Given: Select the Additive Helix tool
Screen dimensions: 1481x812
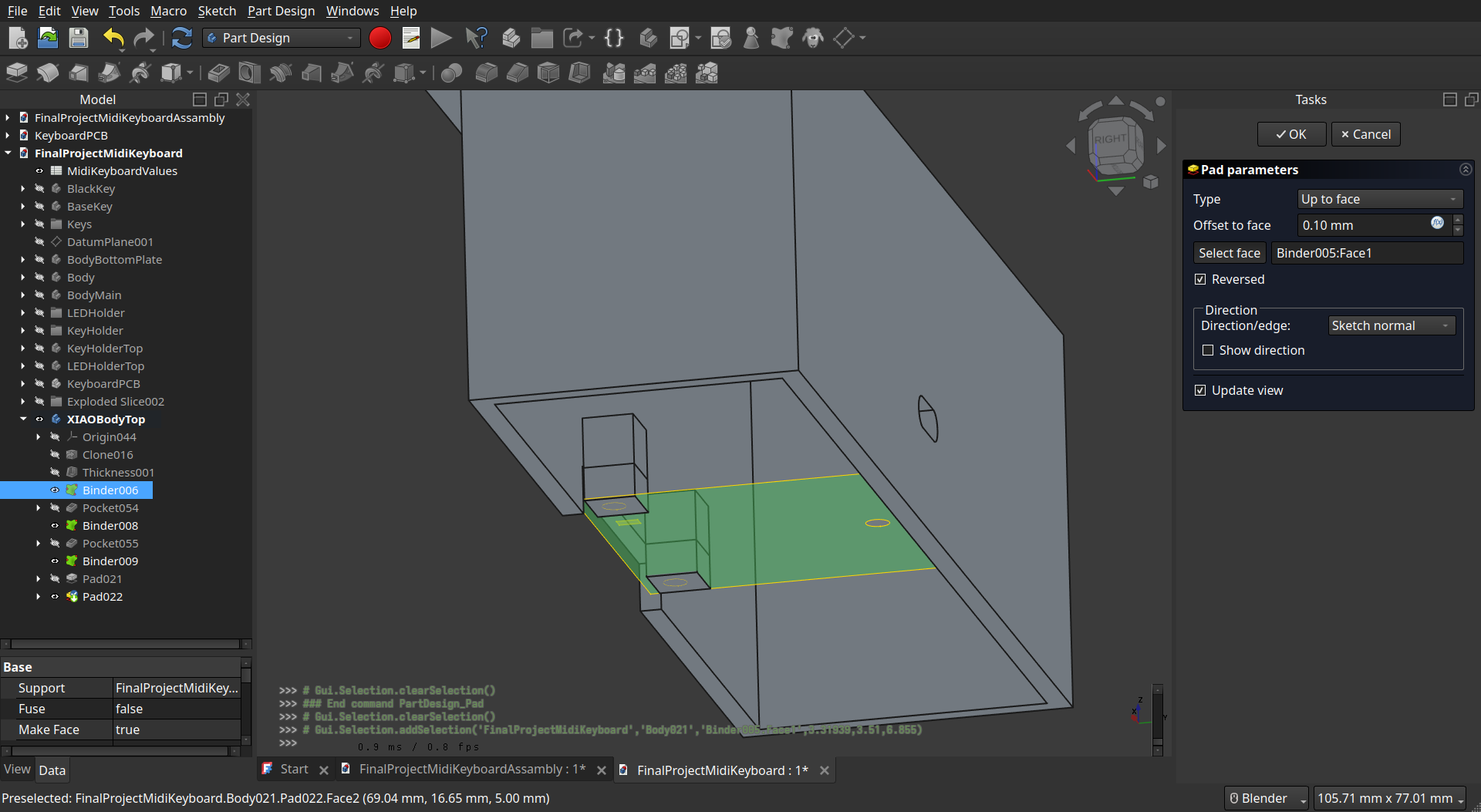Looking at the screenshot, I should click(x=140, y=73).
